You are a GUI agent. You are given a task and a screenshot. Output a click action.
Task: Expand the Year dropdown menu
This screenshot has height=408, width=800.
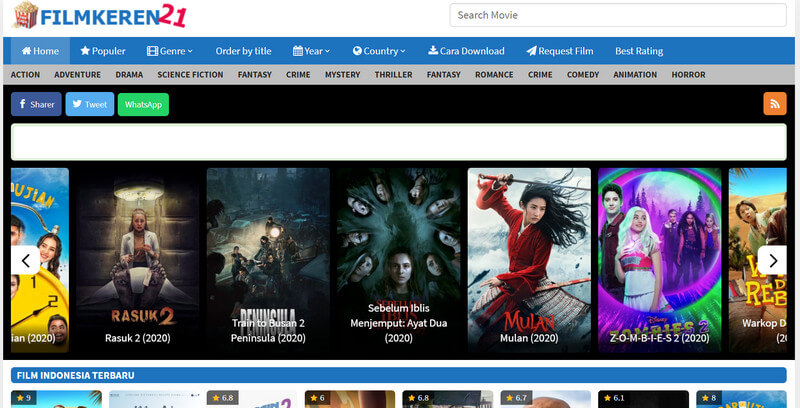(314, 51)
